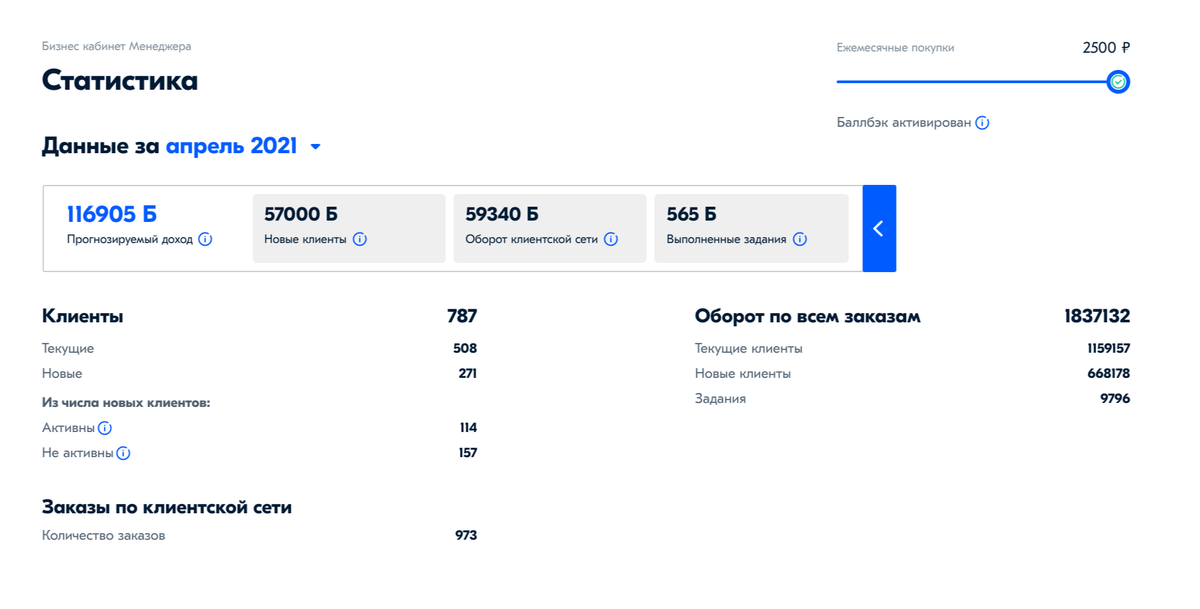This screenshot has width=1200, height=609.
Task: Click the Текущие clients row label
Action: [x=68, y=349]
